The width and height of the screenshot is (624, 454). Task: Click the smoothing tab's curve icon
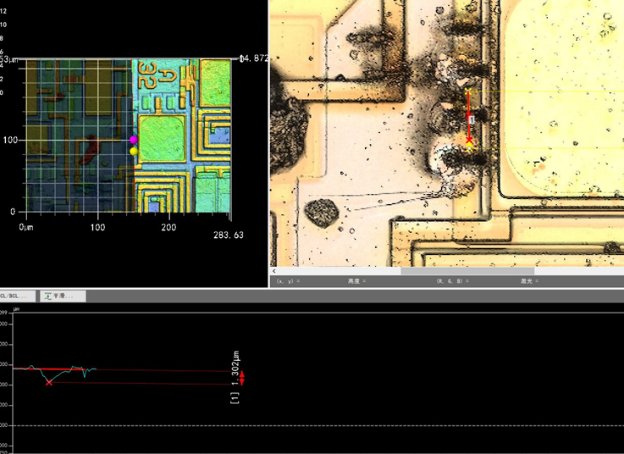(49, 297)
